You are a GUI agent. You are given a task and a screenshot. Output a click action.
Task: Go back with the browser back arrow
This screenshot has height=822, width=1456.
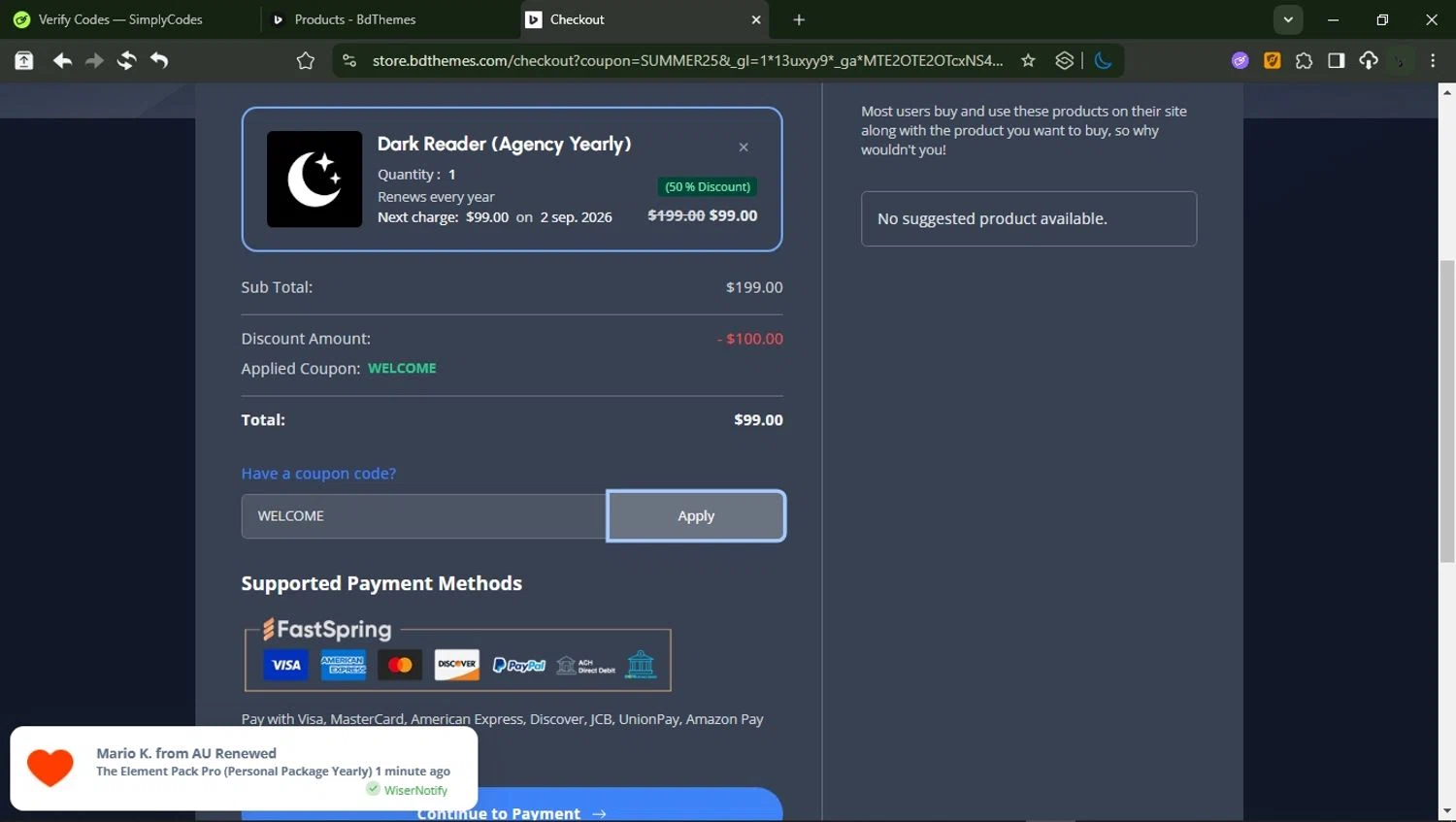pyautogui.click(x=62, y=61)
